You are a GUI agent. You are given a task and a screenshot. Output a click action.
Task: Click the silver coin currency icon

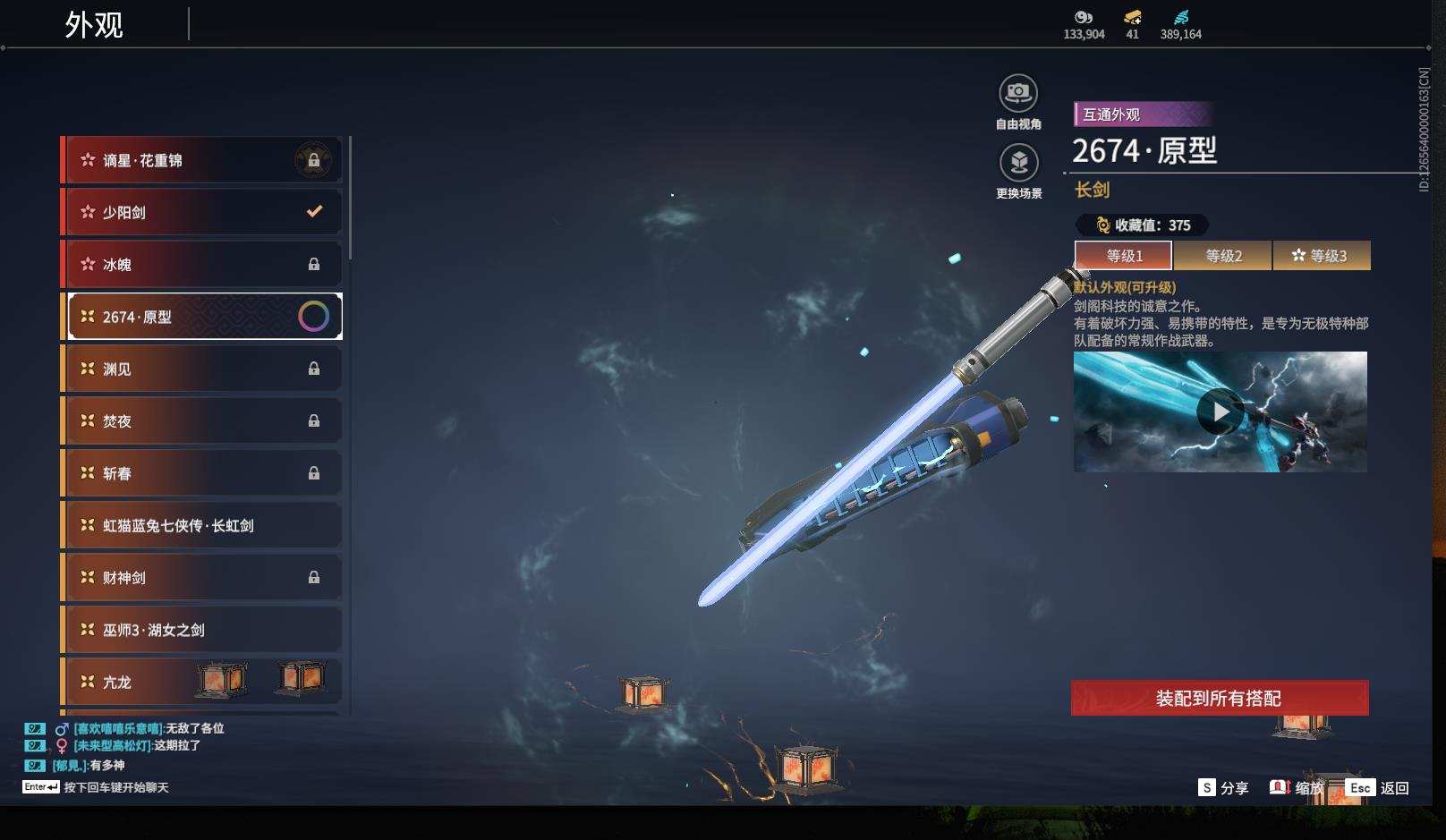1084,17
